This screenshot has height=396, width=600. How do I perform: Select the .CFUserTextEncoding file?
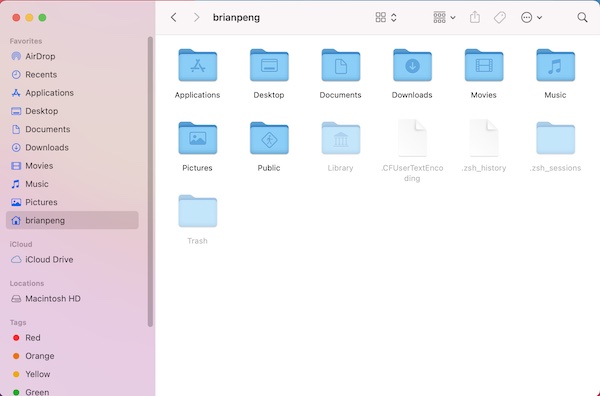412,138
